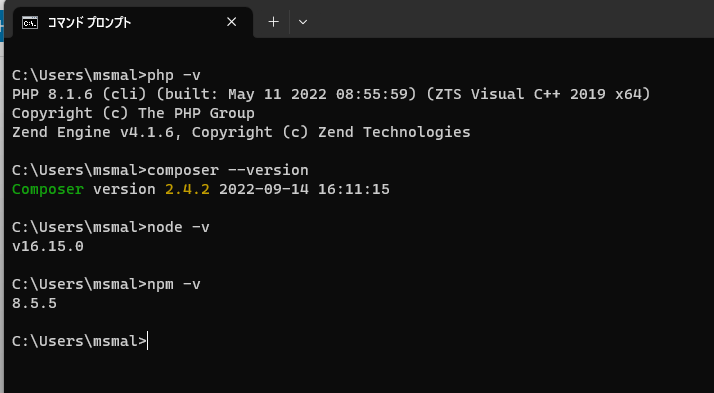Viewport: 714px width, 393px height.
Task: Click the Command Prompt icon in tab
Action: point(30,22)
